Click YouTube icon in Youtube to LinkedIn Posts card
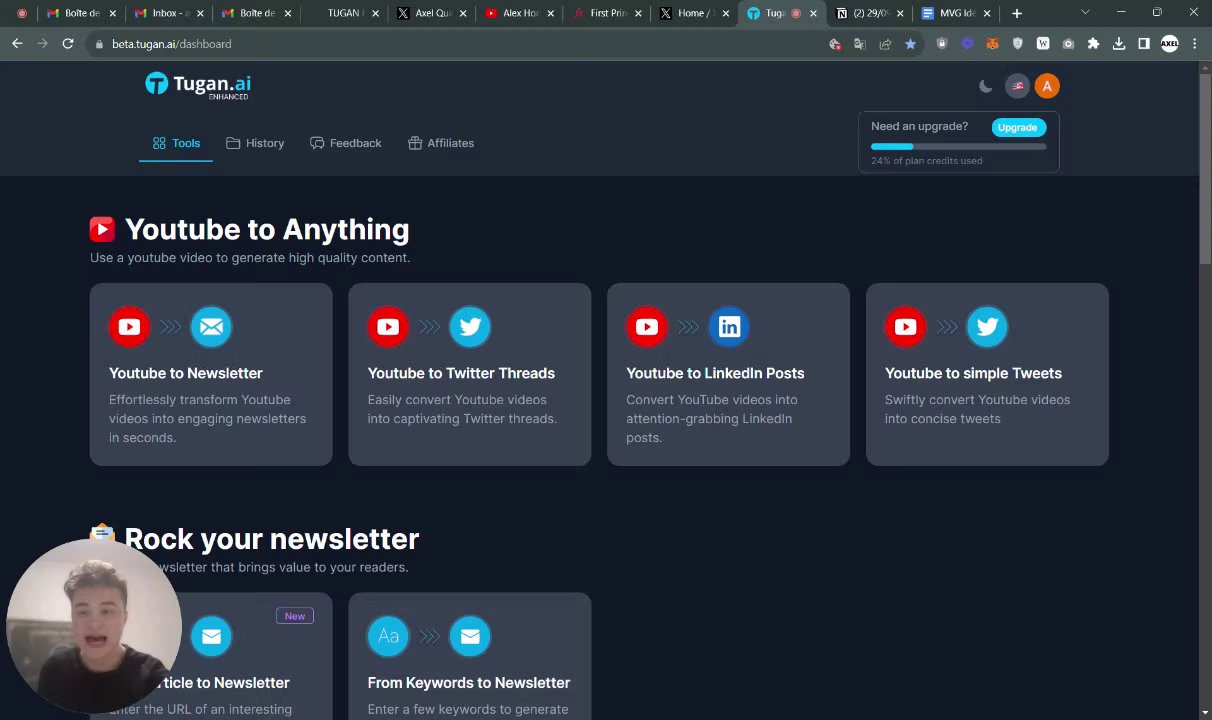1212x720 pixels. tap(647, 327)
